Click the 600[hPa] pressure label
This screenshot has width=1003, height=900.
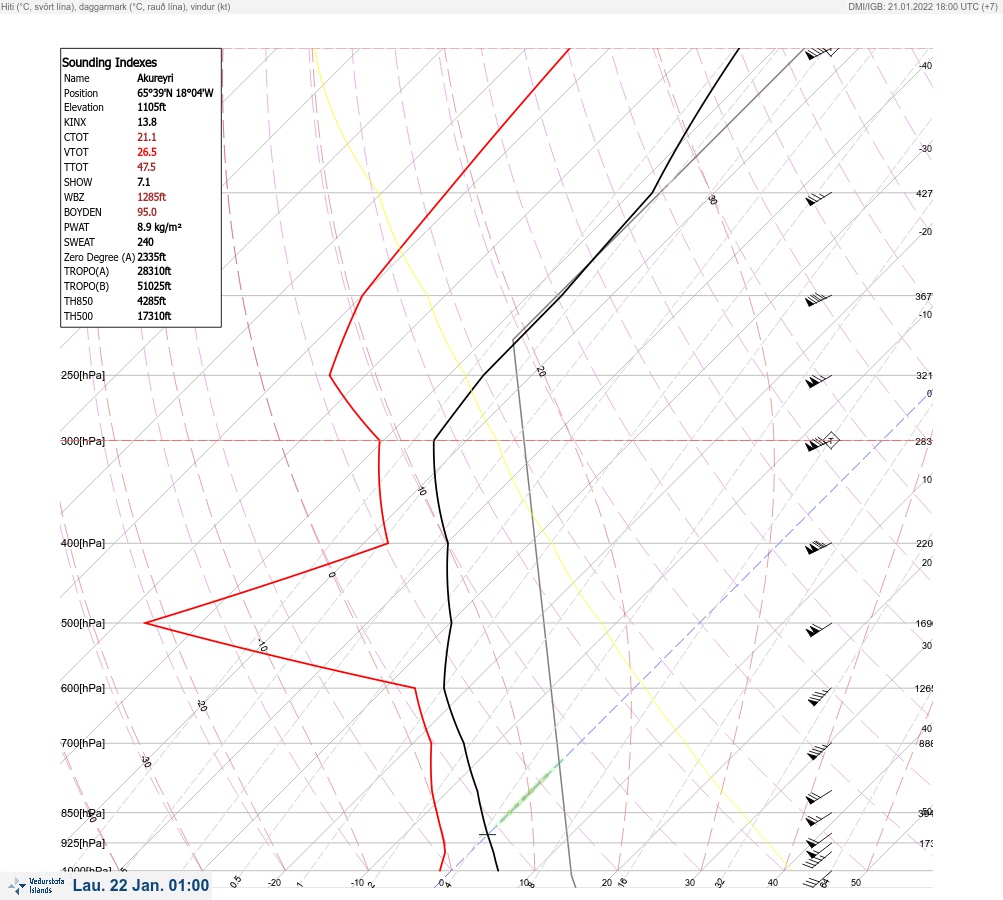pos(83,688)
